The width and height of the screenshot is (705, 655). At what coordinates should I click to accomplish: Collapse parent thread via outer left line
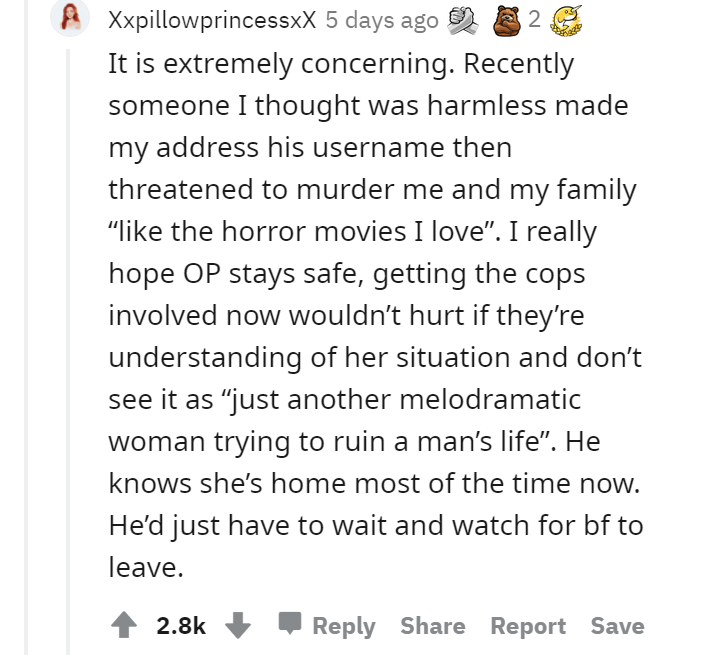tap(26, 327)
